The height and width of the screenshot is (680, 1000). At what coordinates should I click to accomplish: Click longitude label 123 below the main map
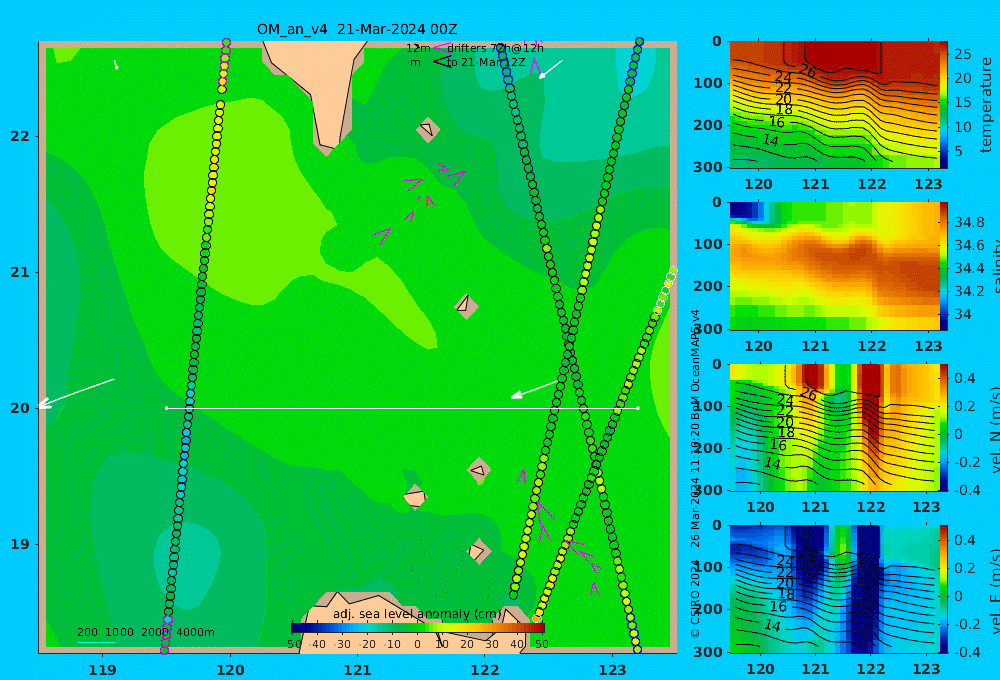(x=613, y=670)
